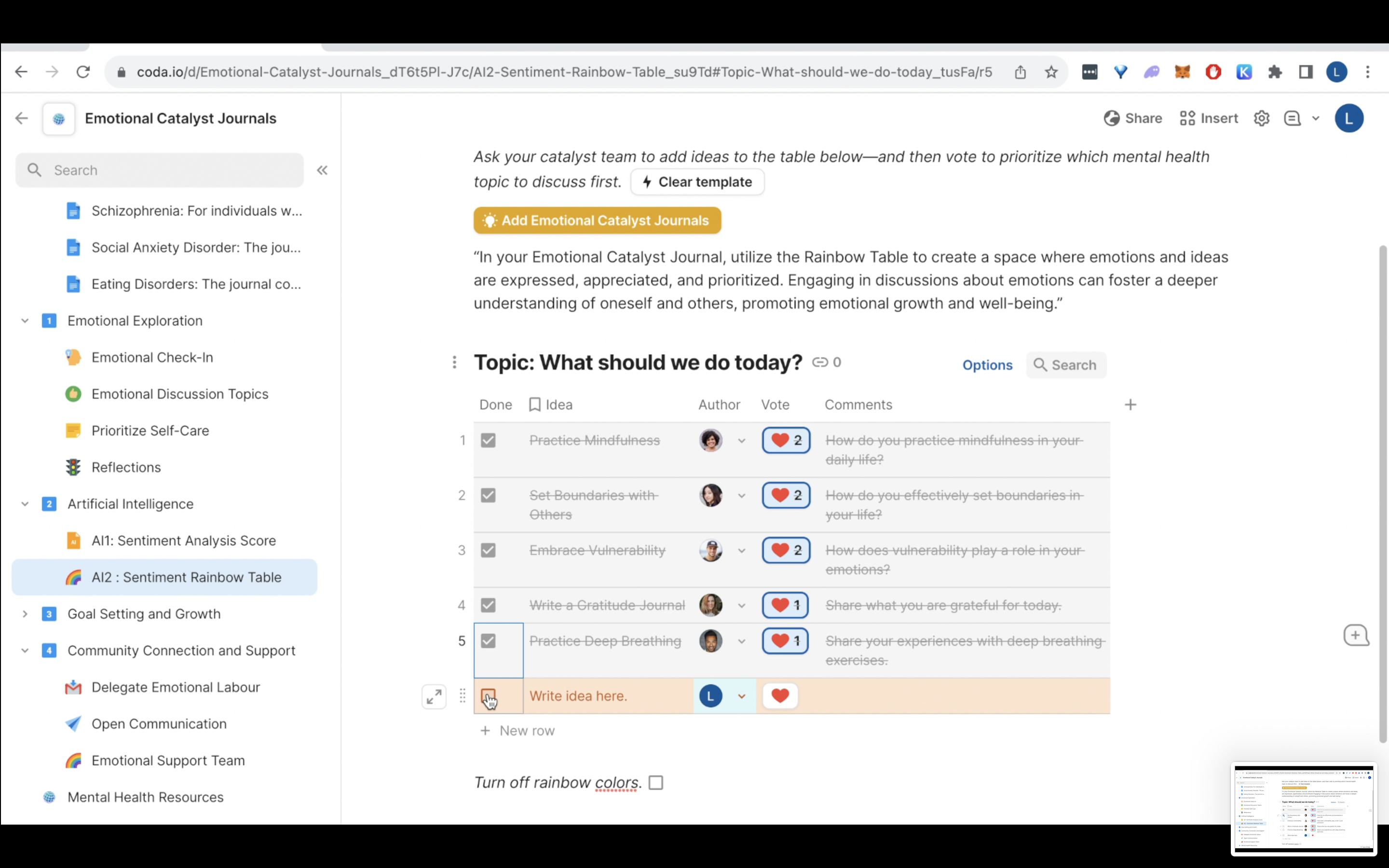The width and height of the screenshot is (1389, 868).
Task: Expand the new row to full view
Action: (434, 696)
